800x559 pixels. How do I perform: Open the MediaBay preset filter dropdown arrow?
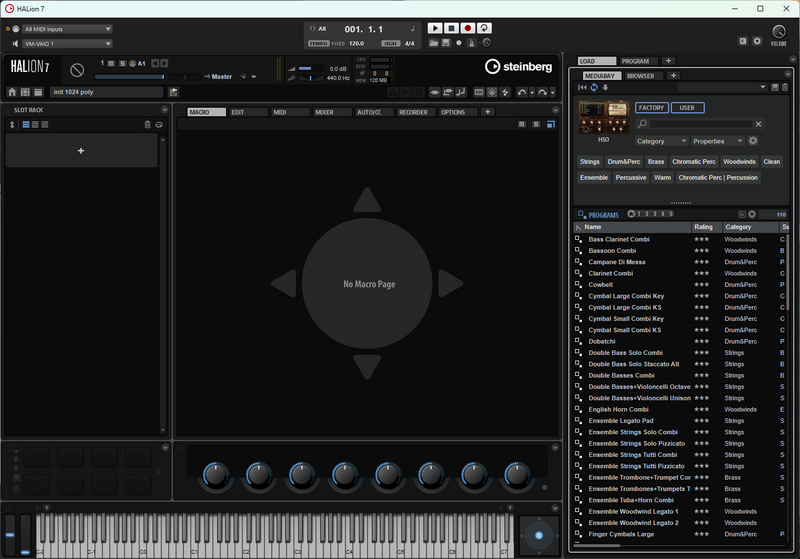coord(763,87)
